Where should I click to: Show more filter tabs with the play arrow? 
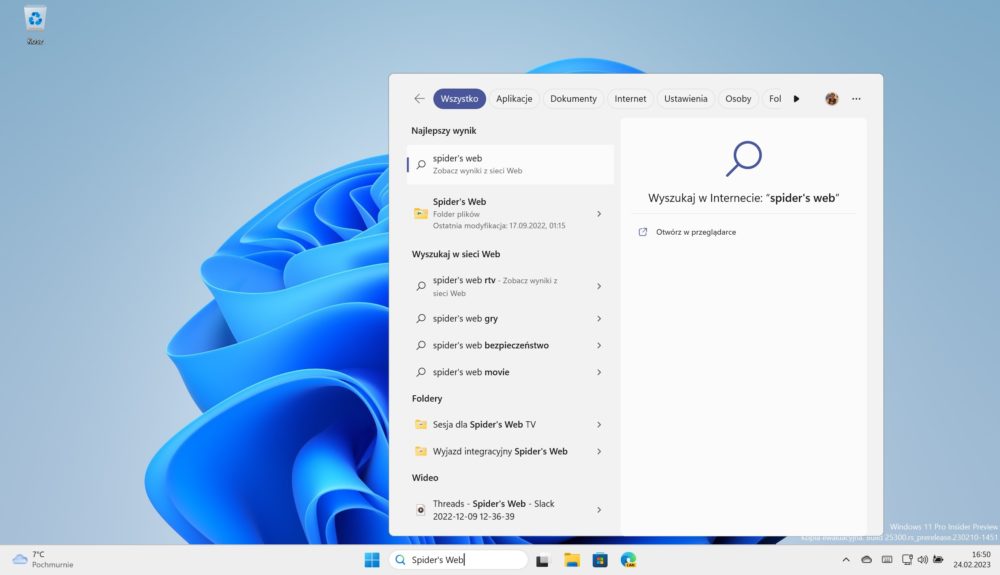point(796,99)
